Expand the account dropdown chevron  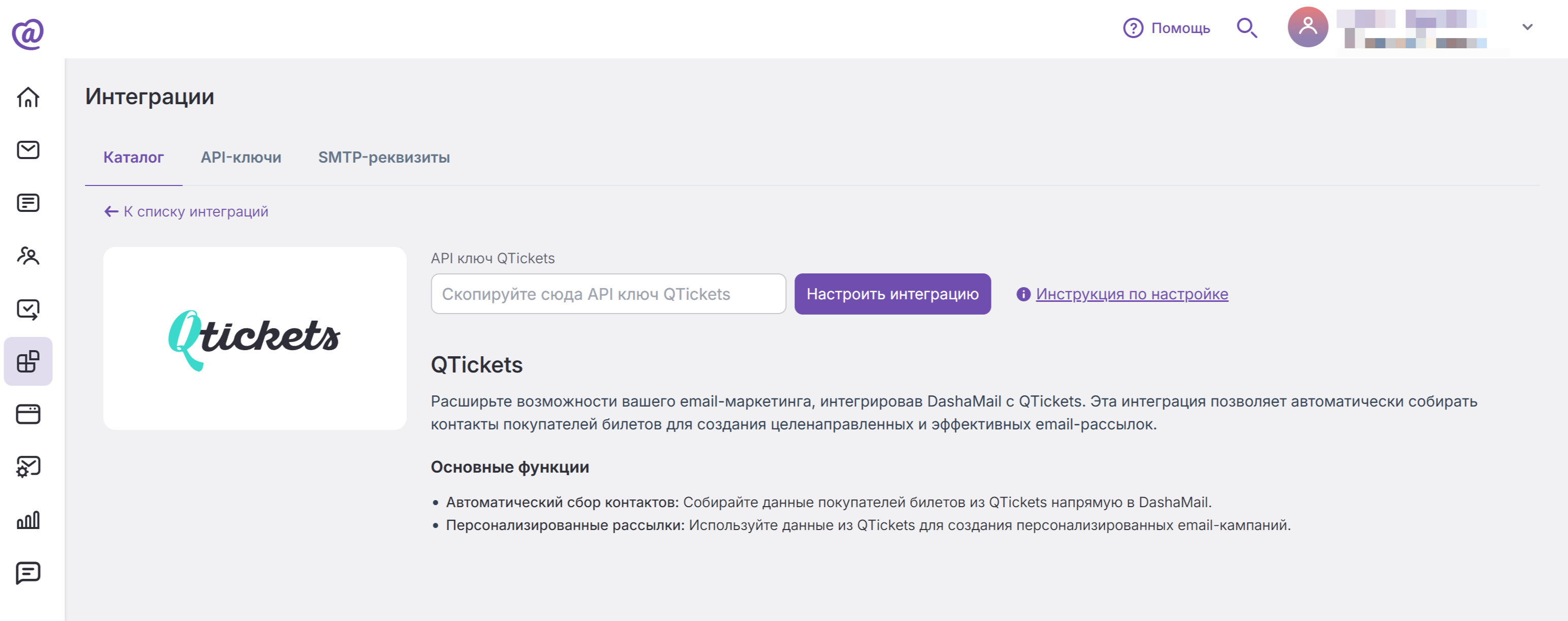pyautogui.click(x=1527, y=27)
